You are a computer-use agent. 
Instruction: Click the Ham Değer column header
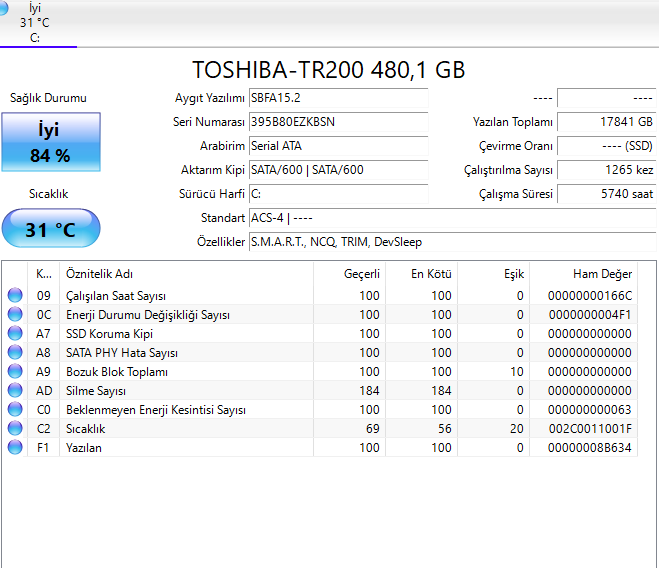[583, 274]
